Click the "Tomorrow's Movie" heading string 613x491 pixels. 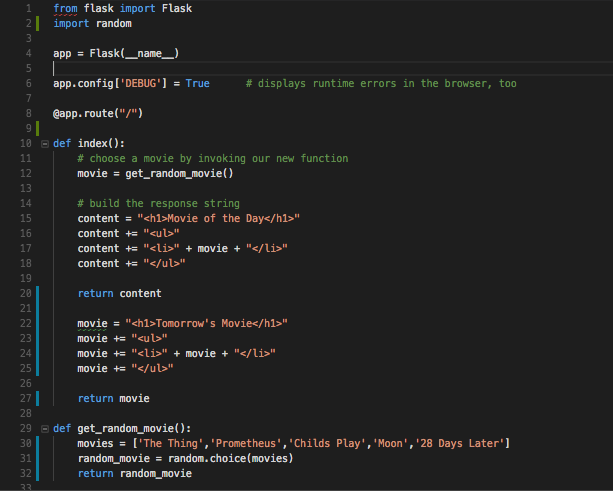(x=206, y=323)
